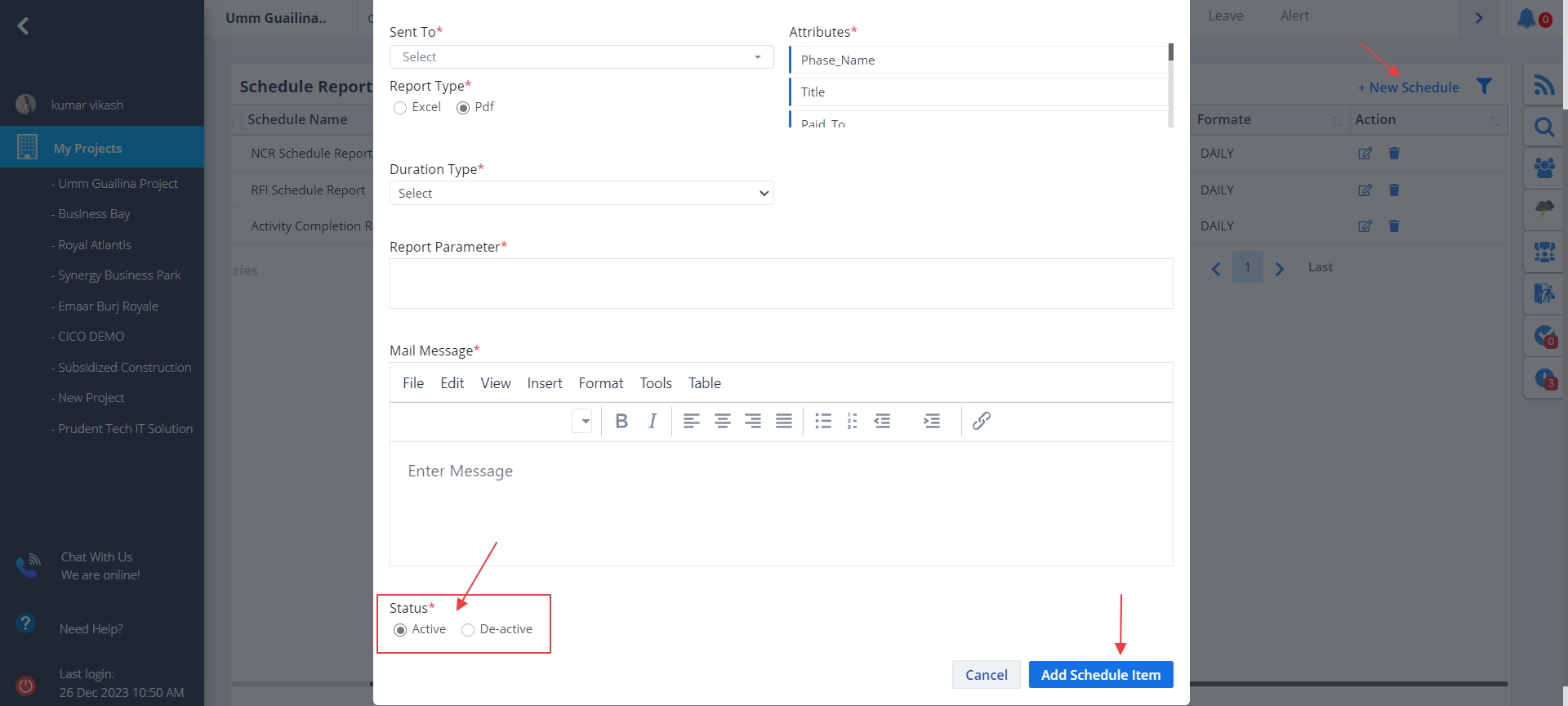Set status to Active

point(400,630)
